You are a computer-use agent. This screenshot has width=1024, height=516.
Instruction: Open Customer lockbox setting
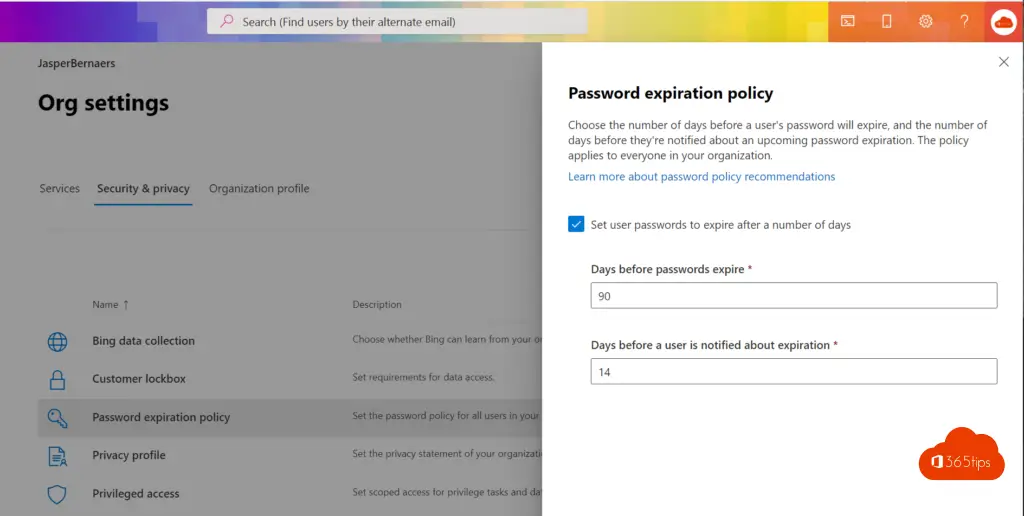pyautogui.click(x=139, y=379)
